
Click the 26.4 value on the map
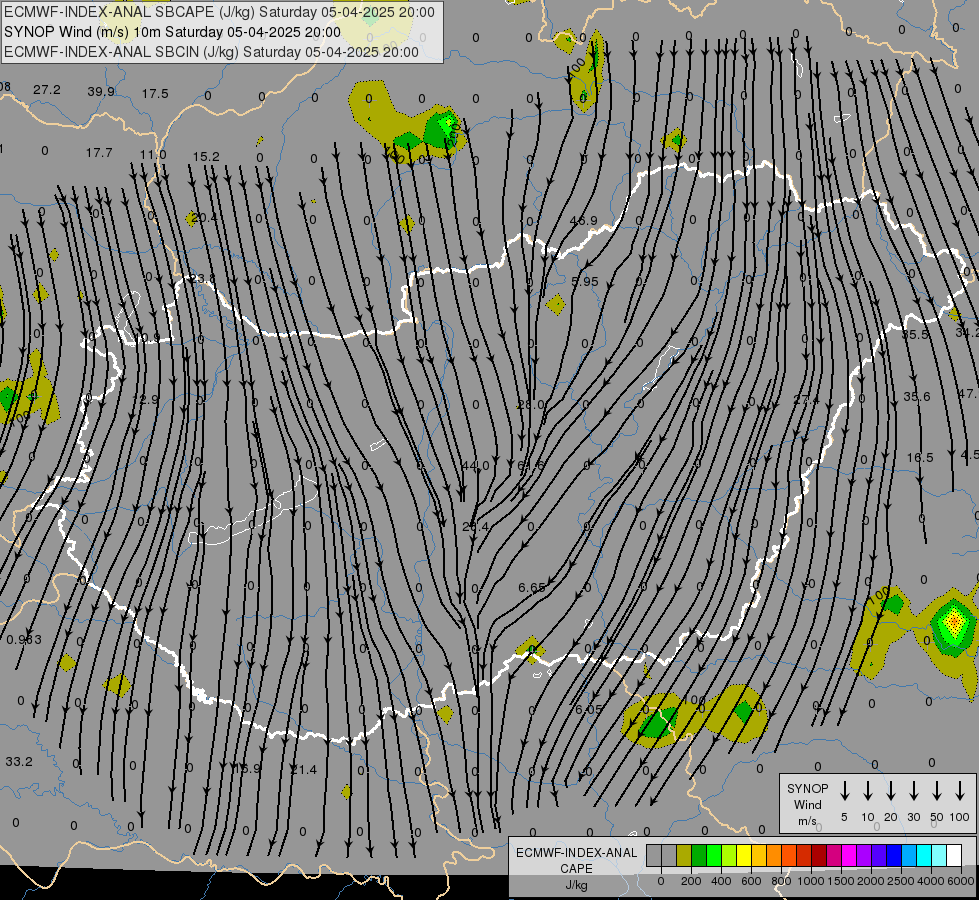tap(476, 527)
